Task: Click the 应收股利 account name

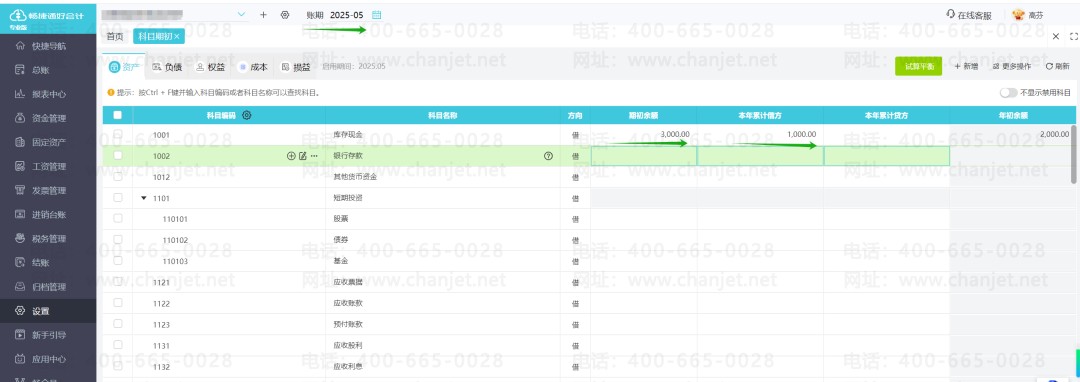Action: (347, 346)
